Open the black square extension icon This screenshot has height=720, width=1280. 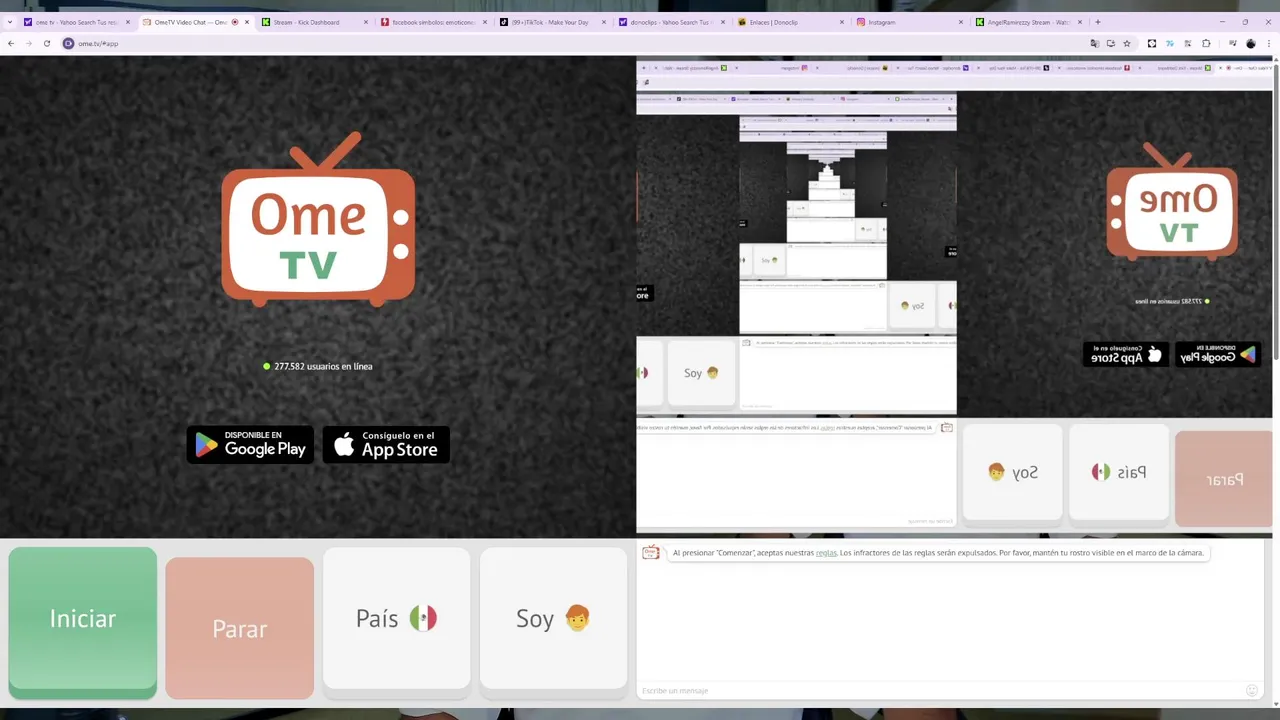[x=1152, y=43]
